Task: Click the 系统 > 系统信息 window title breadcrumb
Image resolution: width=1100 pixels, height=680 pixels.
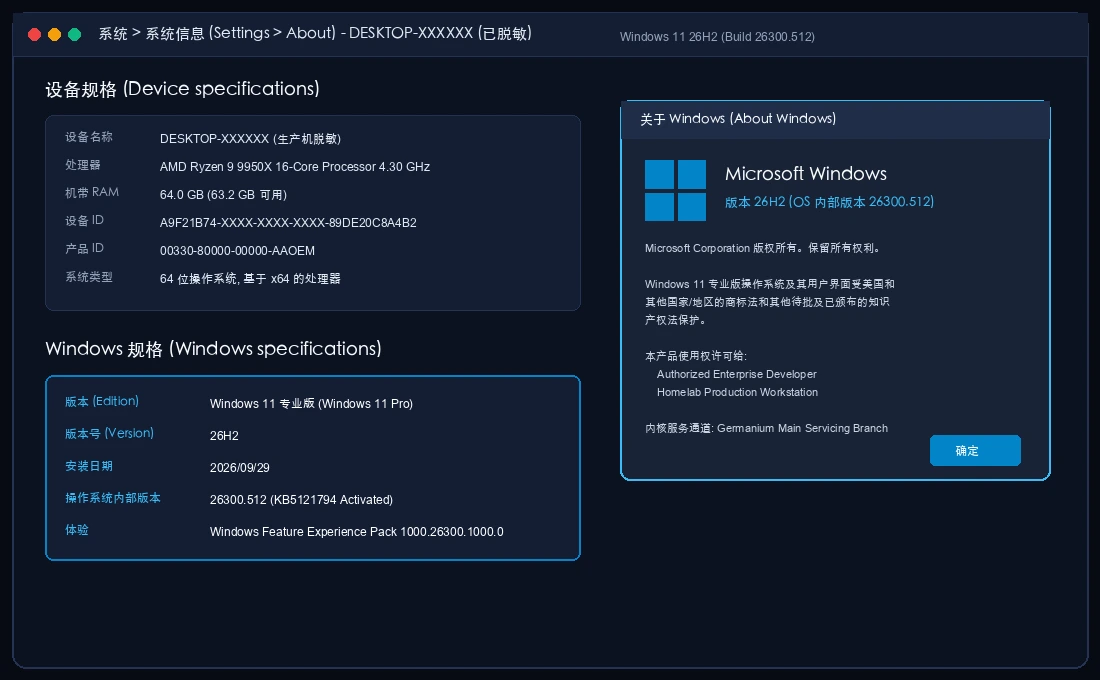Action: point(315,34)
